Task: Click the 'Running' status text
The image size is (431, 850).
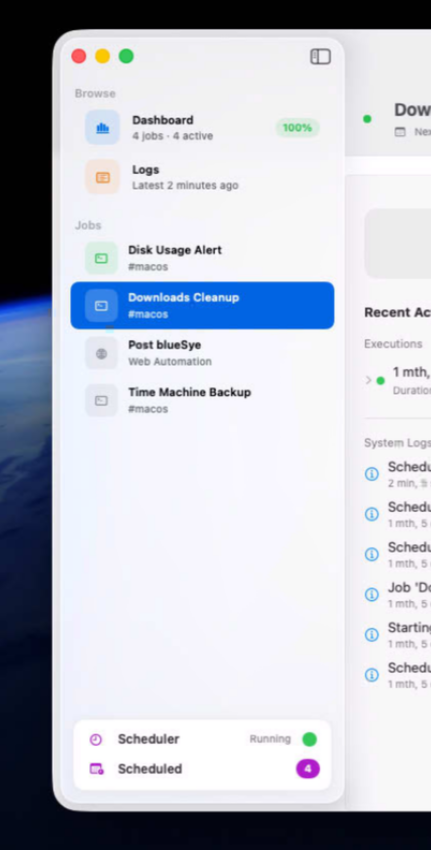Action: point(270,739)
